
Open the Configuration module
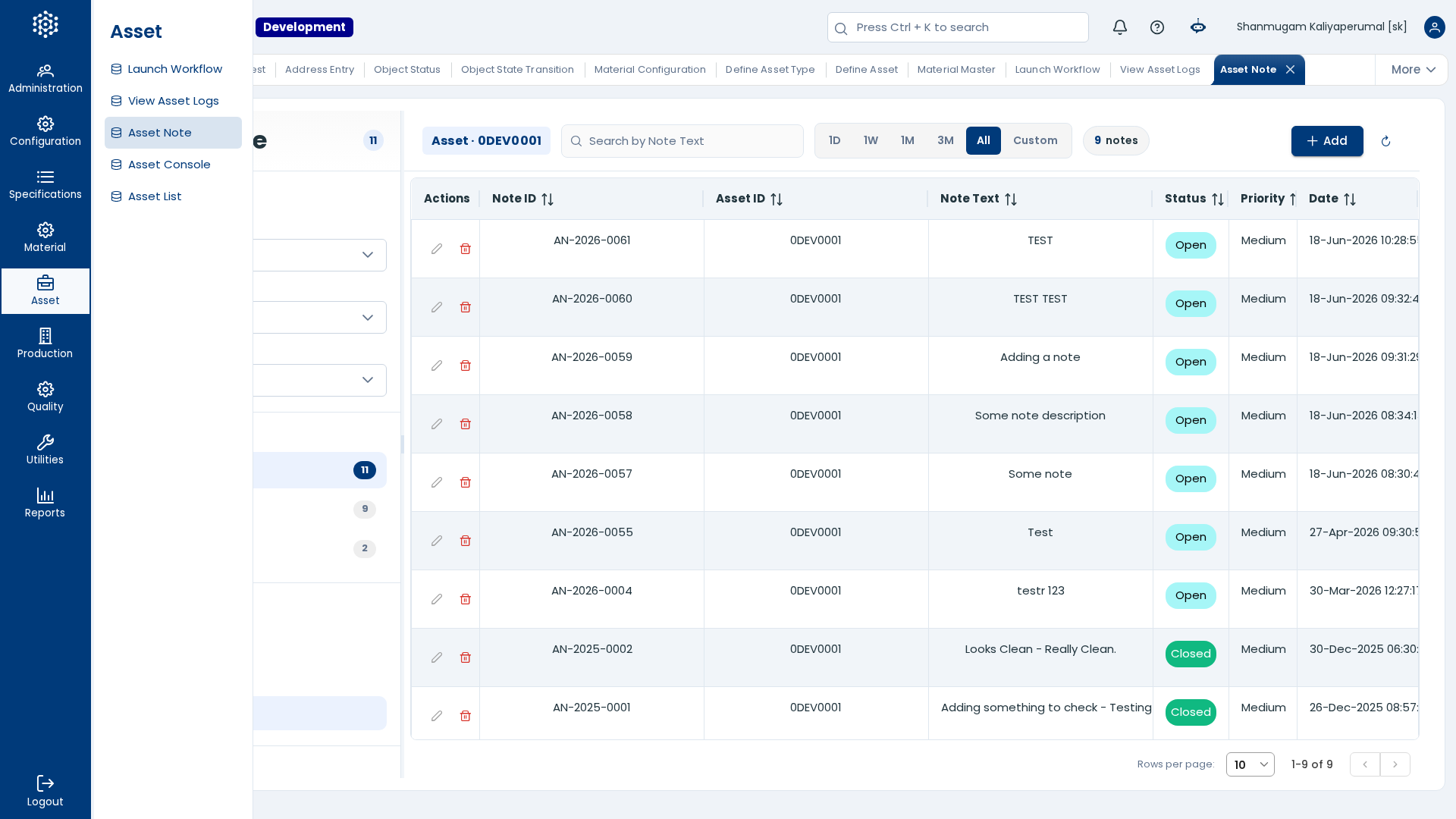point(45,132)
